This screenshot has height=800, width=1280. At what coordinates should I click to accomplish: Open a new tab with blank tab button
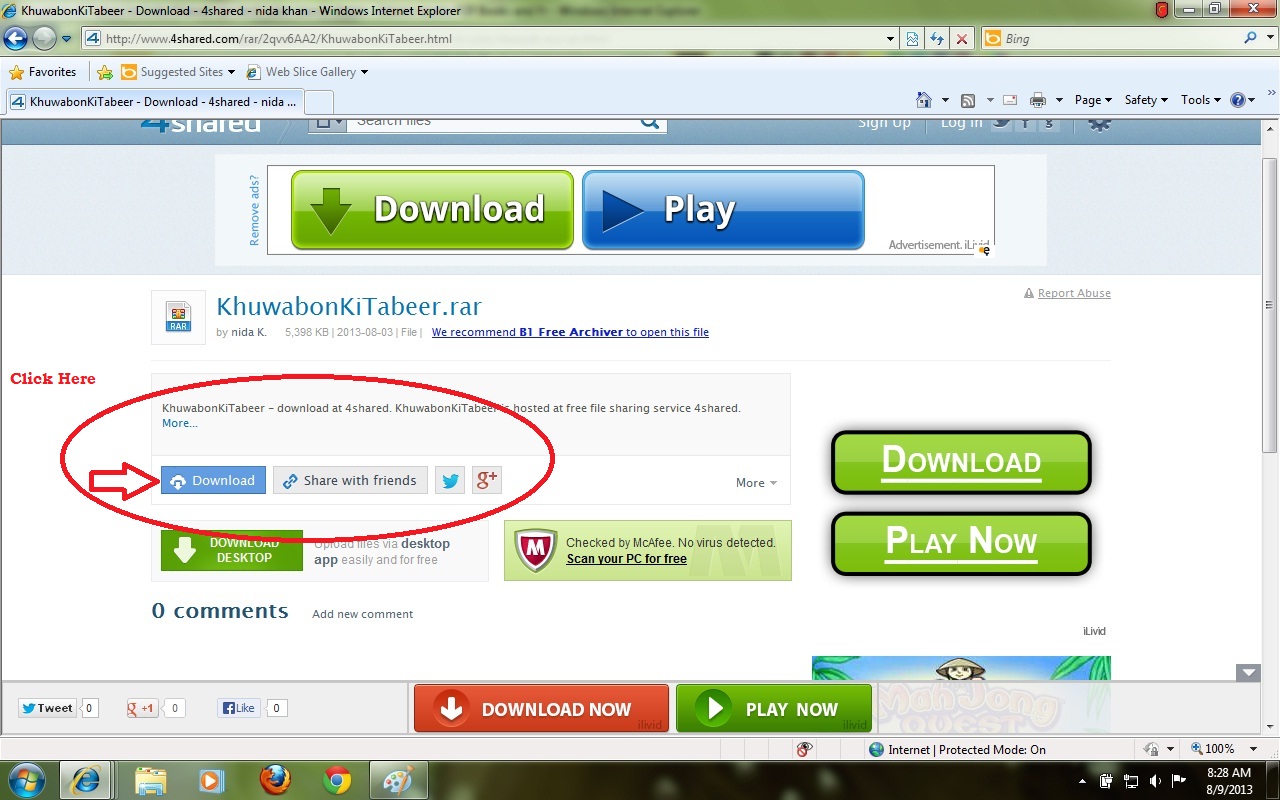318,102
